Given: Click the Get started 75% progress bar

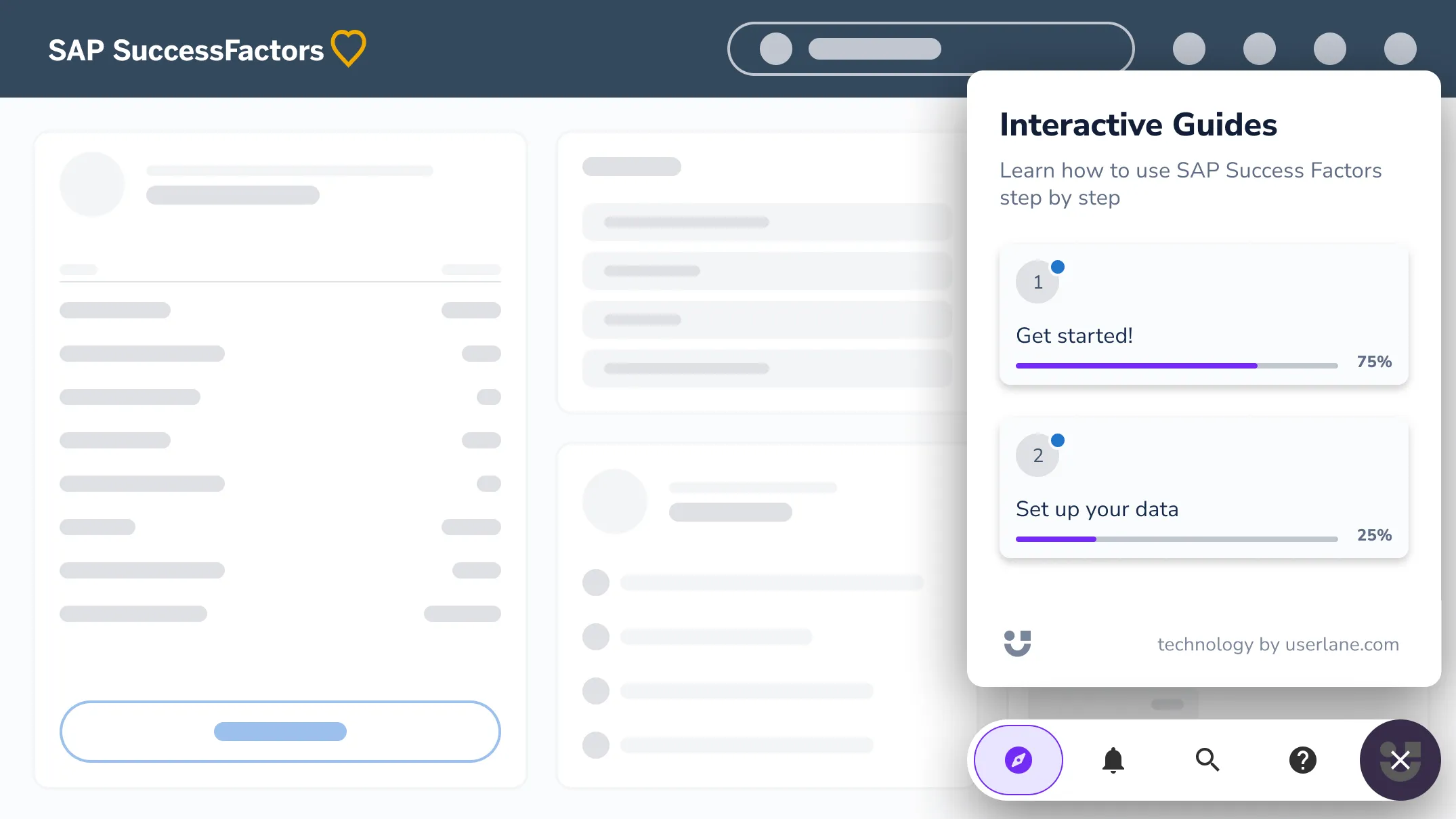Looking at the screenshot, I should tap(1176, 366).
